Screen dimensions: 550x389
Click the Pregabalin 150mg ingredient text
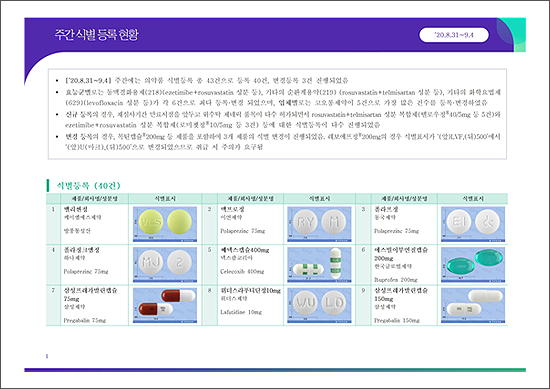point(397,320)
